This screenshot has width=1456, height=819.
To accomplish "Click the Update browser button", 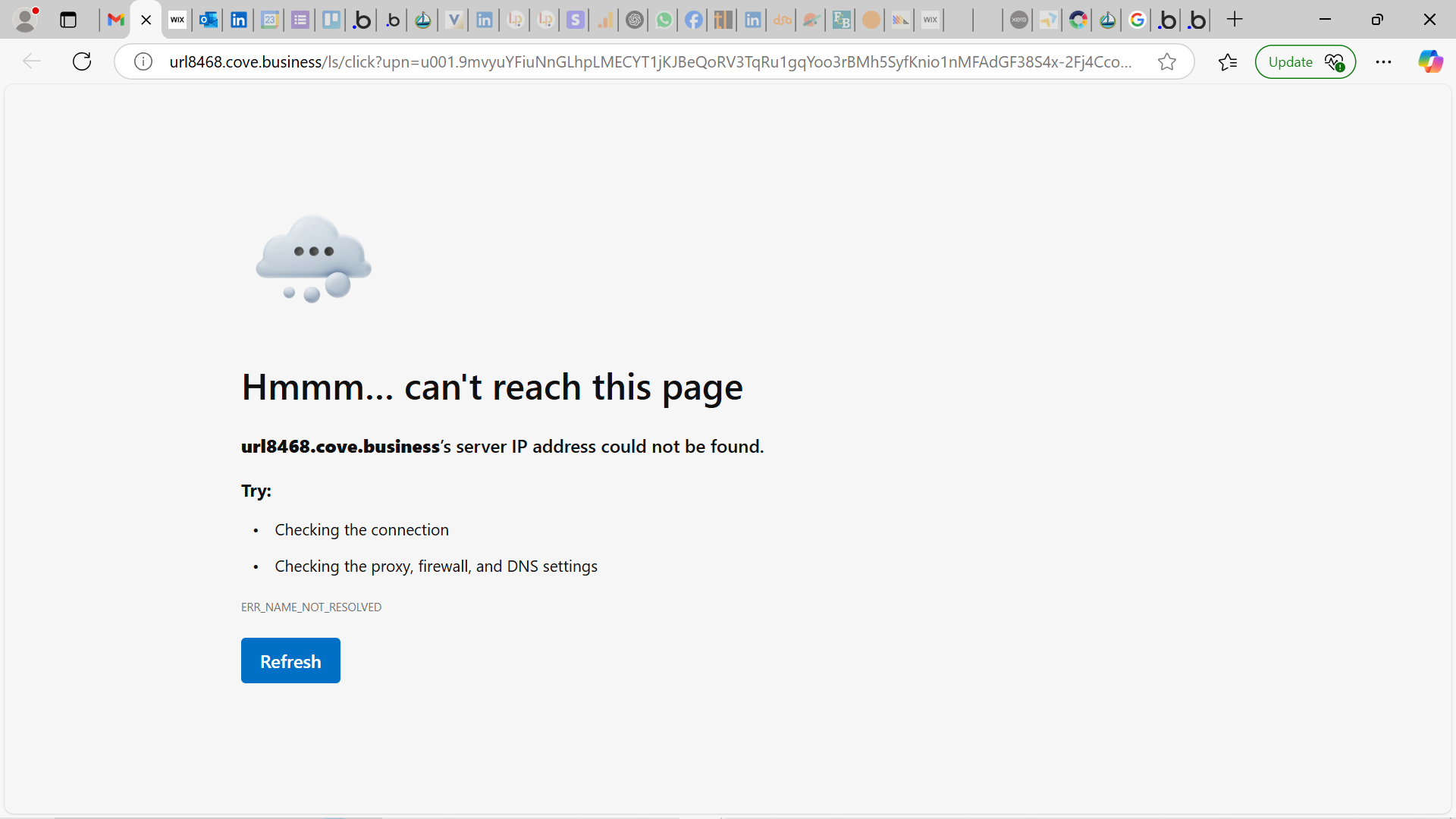I will pyautogui.click(x=1305, y=61).
